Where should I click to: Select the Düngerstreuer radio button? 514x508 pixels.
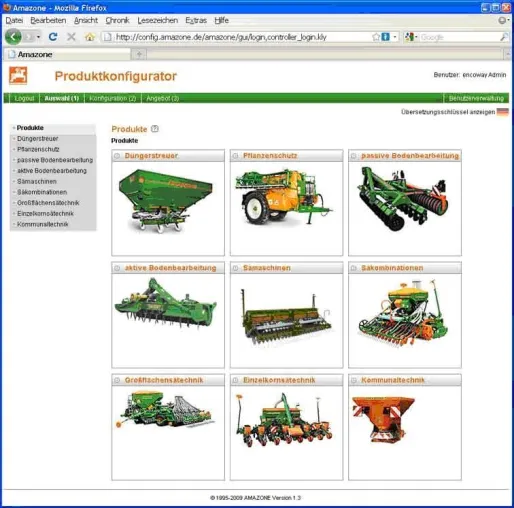tap(117, 156)
